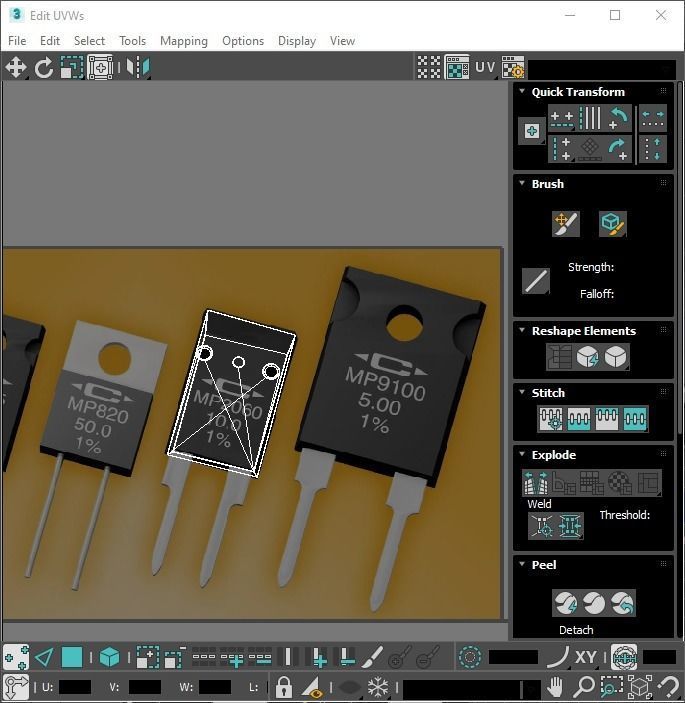Click Reset Peel icon
685x703 pixels.
tap(622, 603)
